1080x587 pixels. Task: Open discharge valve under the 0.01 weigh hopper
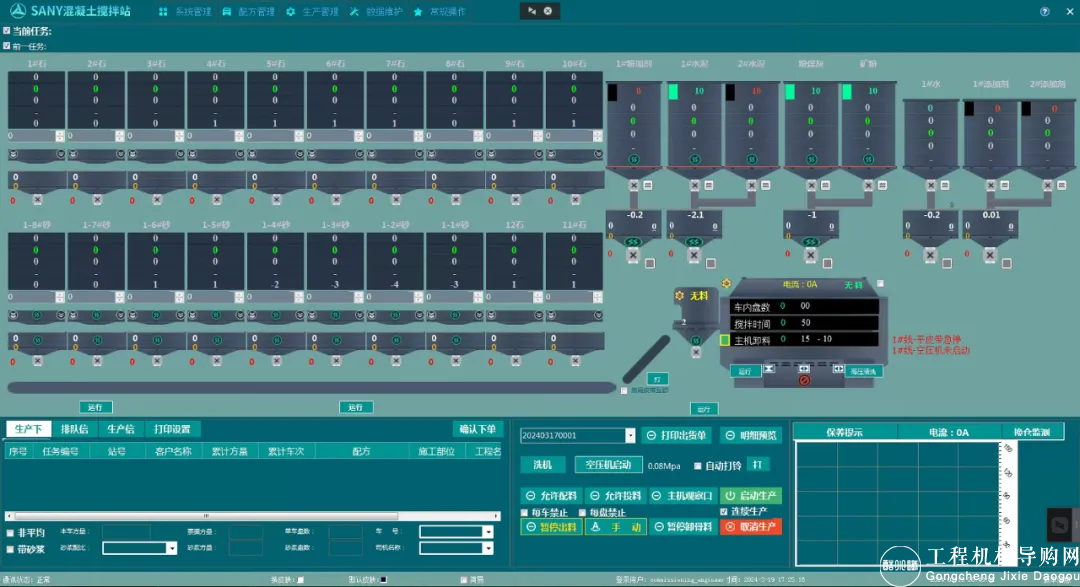pyautogui.click(x=990, y=255)
